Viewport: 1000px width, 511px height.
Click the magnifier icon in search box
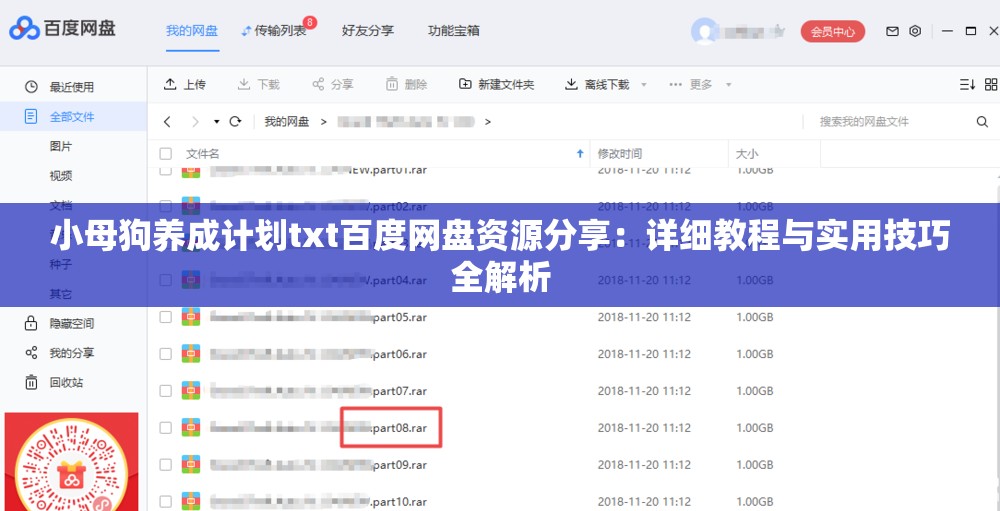click(x=981, y=122)
